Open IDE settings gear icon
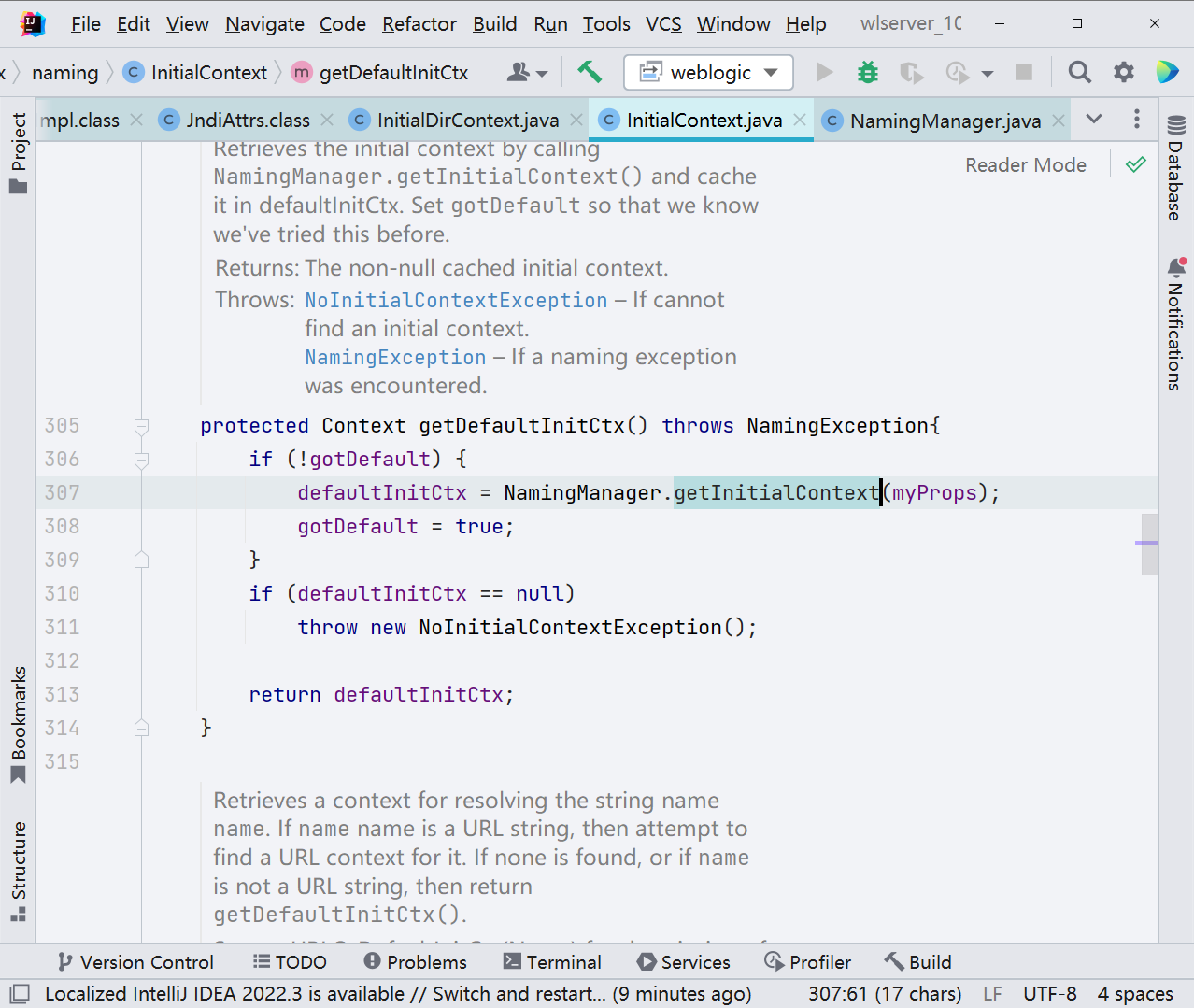1194x1008 pixels. (x=1124, y=72)
